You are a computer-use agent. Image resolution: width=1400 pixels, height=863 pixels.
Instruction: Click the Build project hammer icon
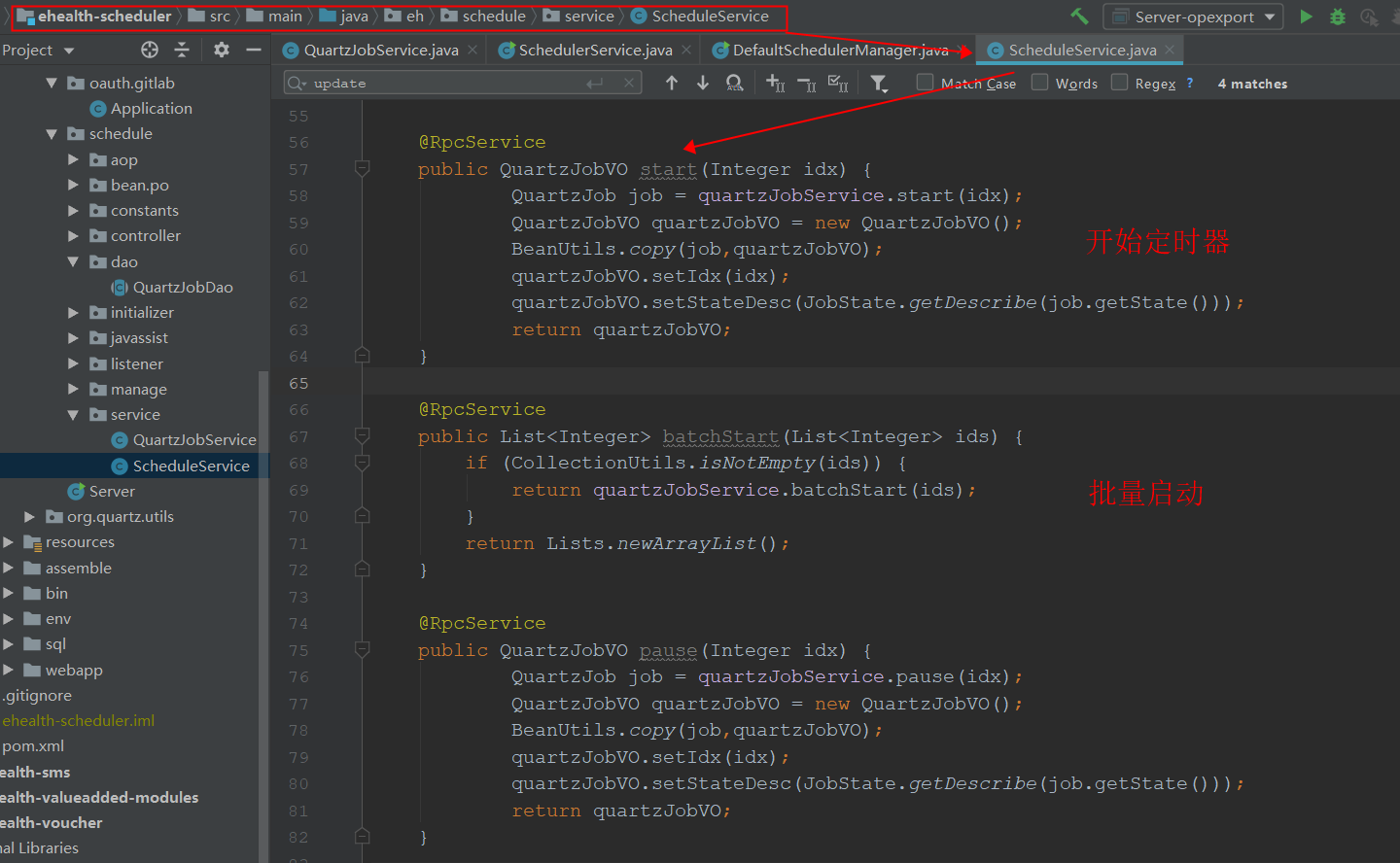point(1079,17)
